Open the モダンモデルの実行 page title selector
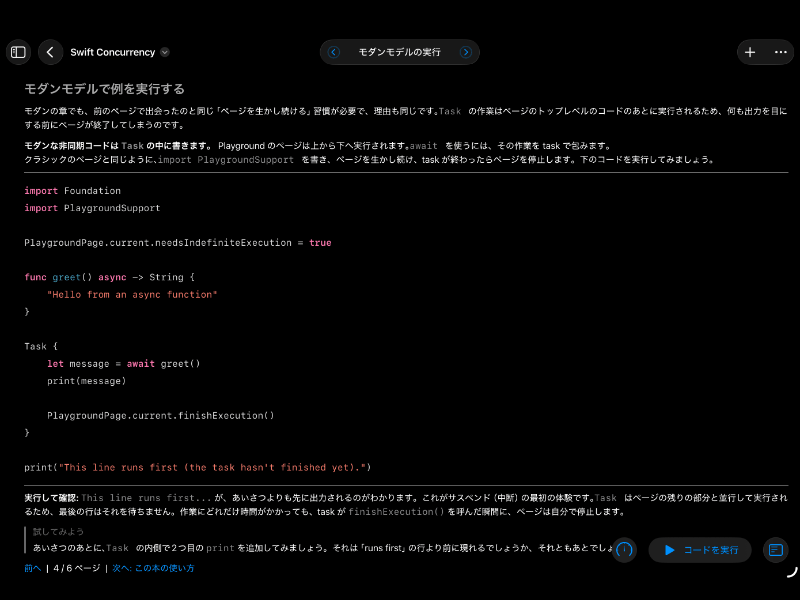This screenshot has width=800, height=600. click(399, 52)
